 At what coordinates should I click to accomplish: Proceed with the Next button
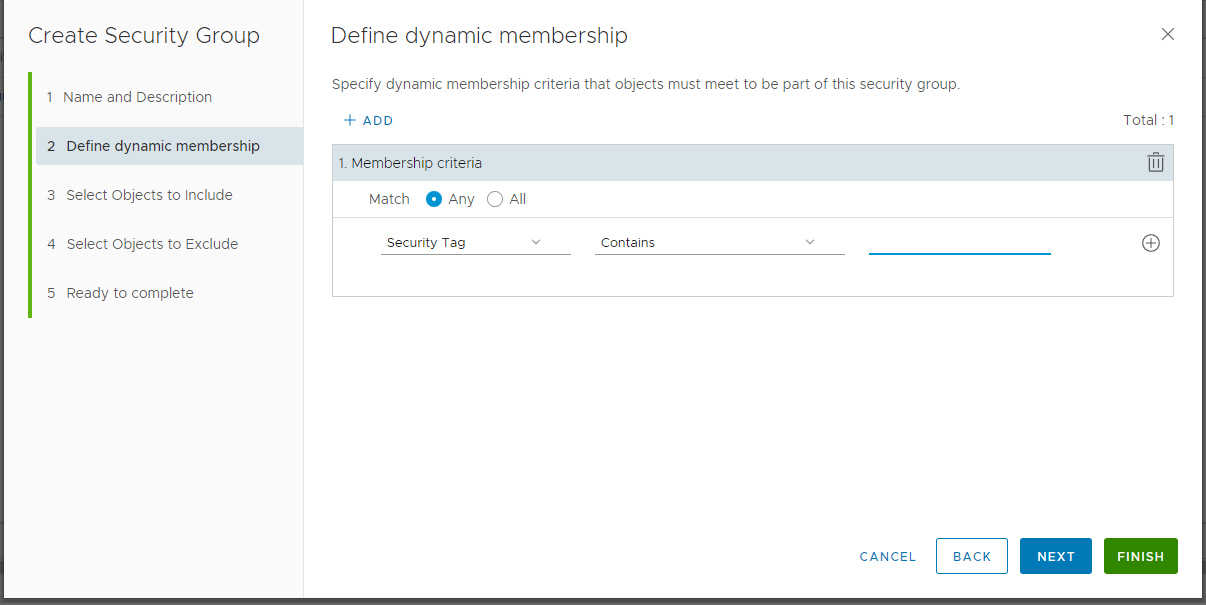(1055, 556)
